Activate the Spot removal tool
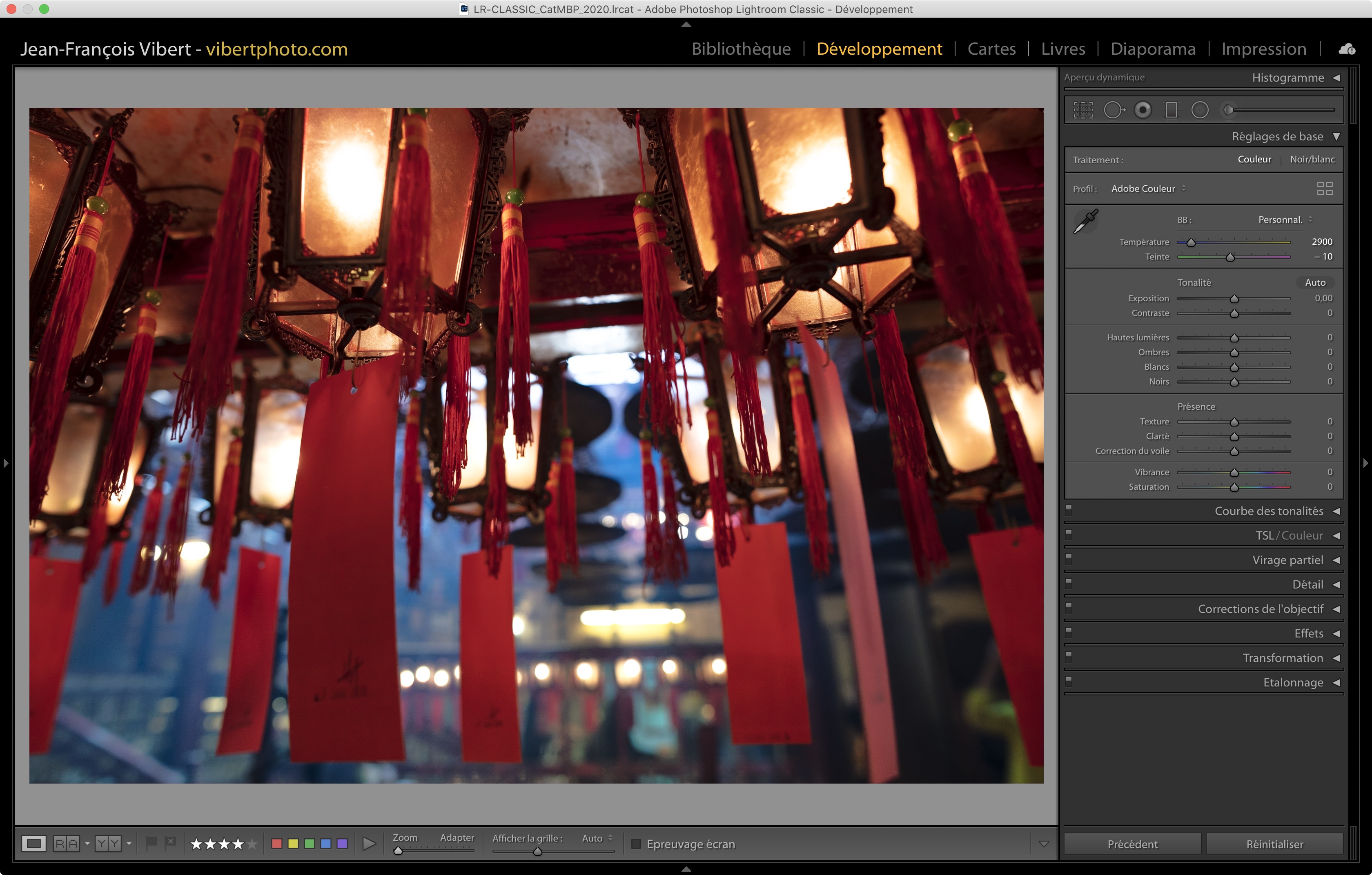The width and height of the screenshot is (1372, 875). [1114, 110]
